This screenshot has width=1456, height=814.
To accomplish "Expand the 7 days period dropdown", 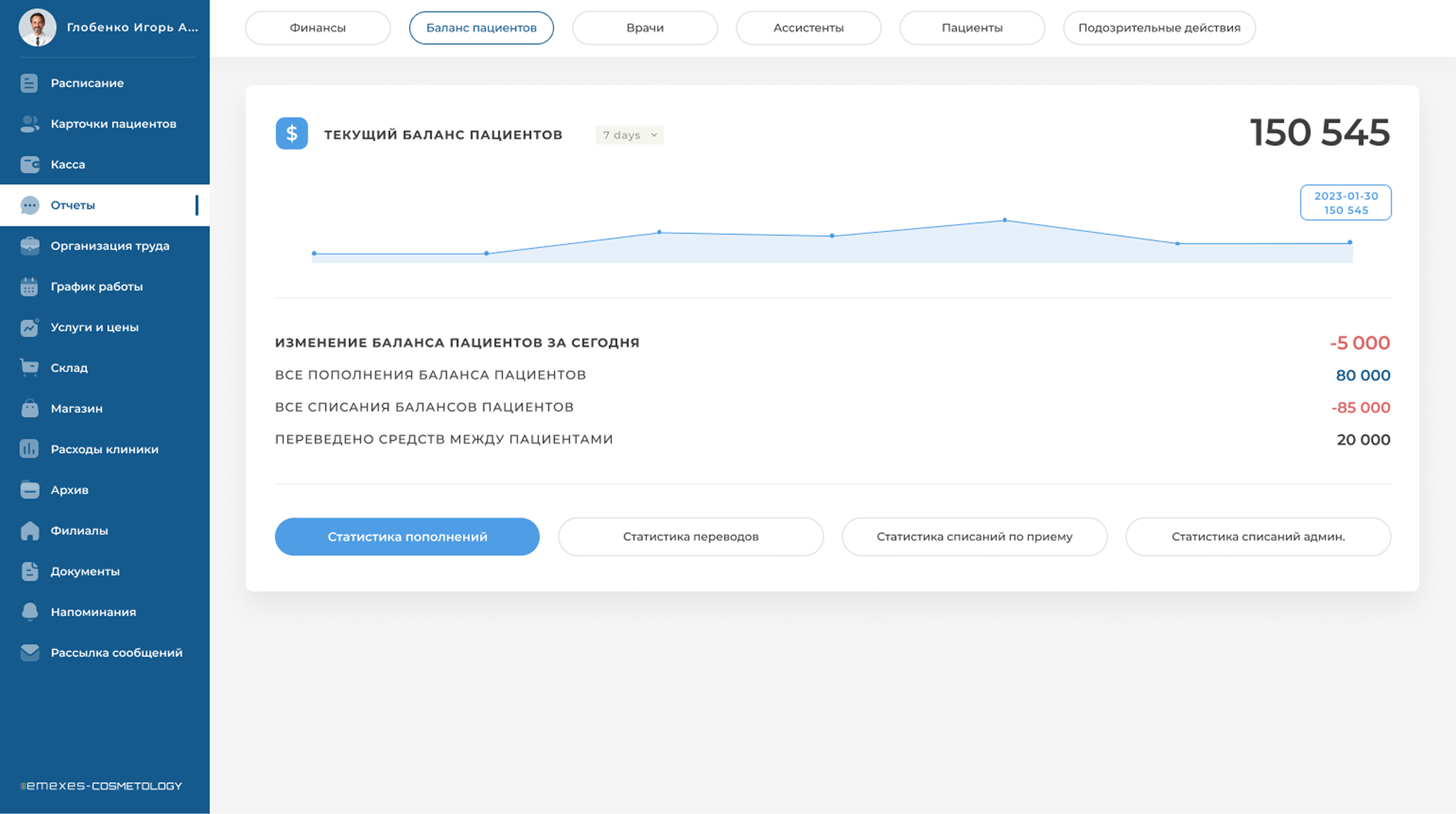I will coord(629,135).
